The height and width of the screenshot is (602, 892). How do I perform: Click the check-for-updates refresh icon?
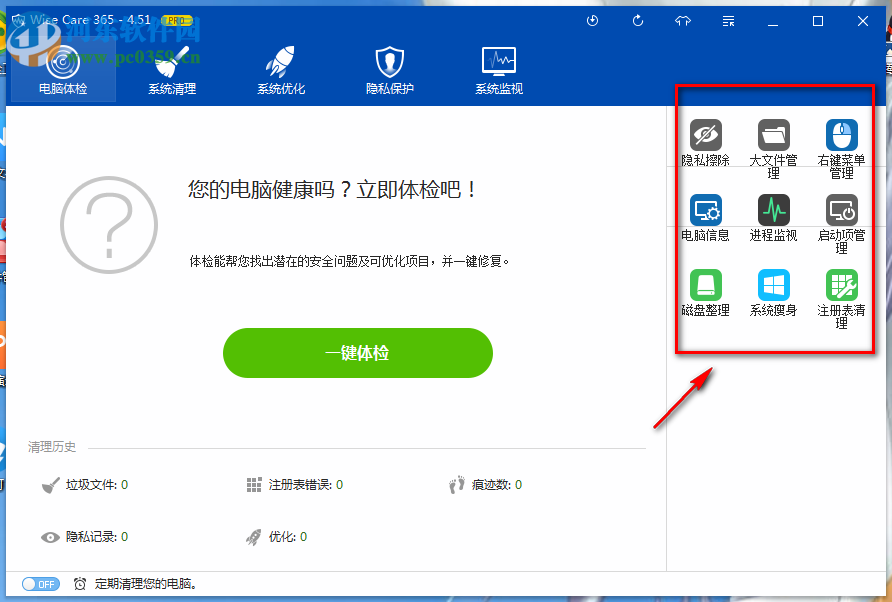tap(637, 20)
